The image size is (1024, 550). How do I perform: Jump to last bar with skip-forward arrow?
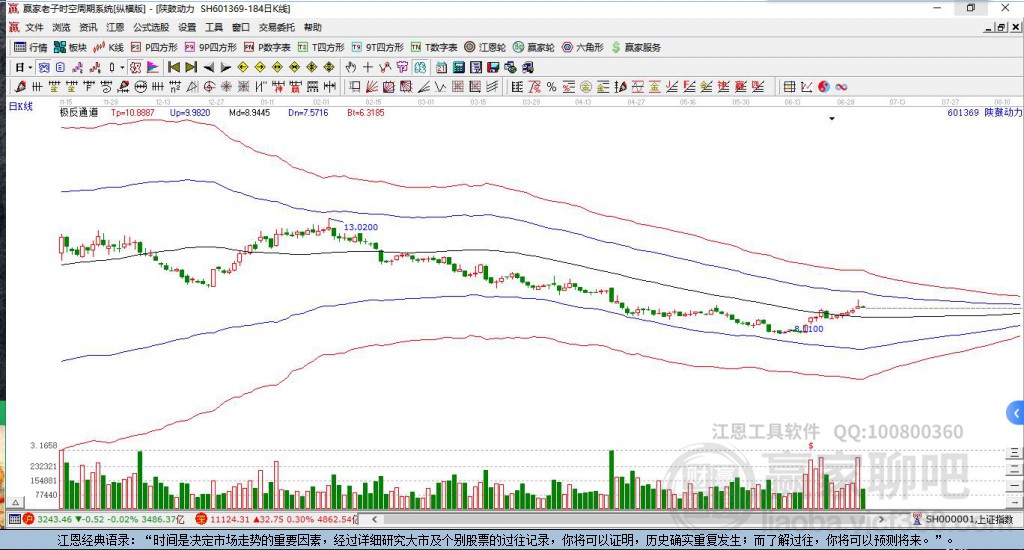(191, 67)
